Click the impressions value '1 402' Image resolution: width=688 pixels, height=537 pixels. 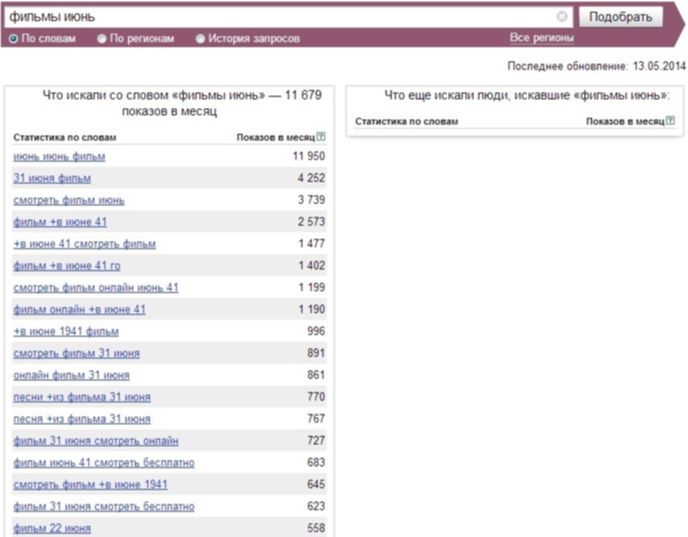[x=312, y=265]
